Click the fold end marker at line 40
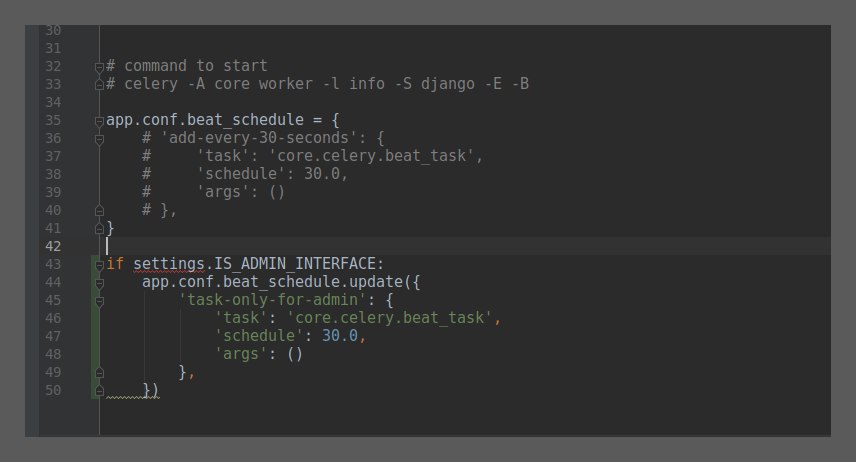This screenshot has height=462, width=856. (x=99, y=211)
